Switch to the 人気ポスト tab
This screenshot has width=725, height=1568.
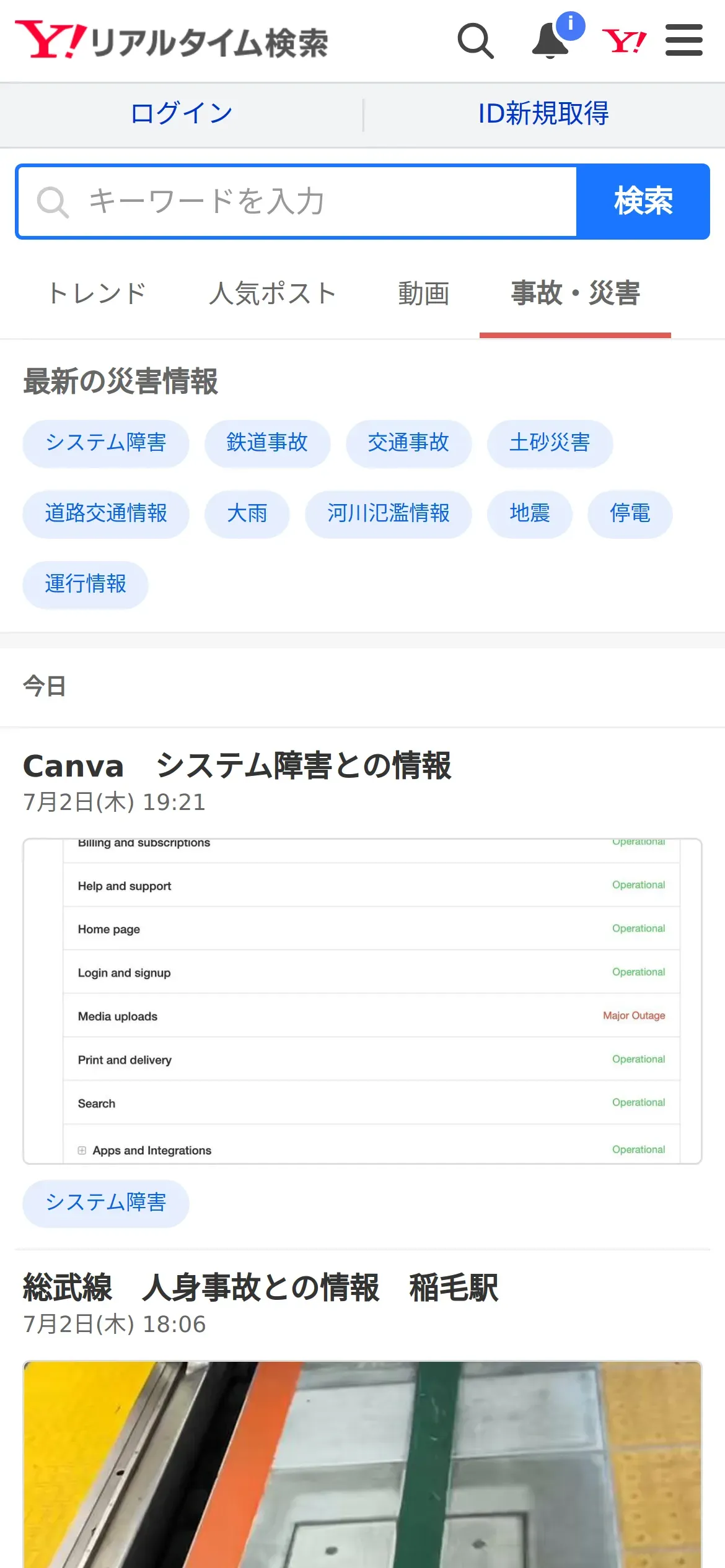272,294
